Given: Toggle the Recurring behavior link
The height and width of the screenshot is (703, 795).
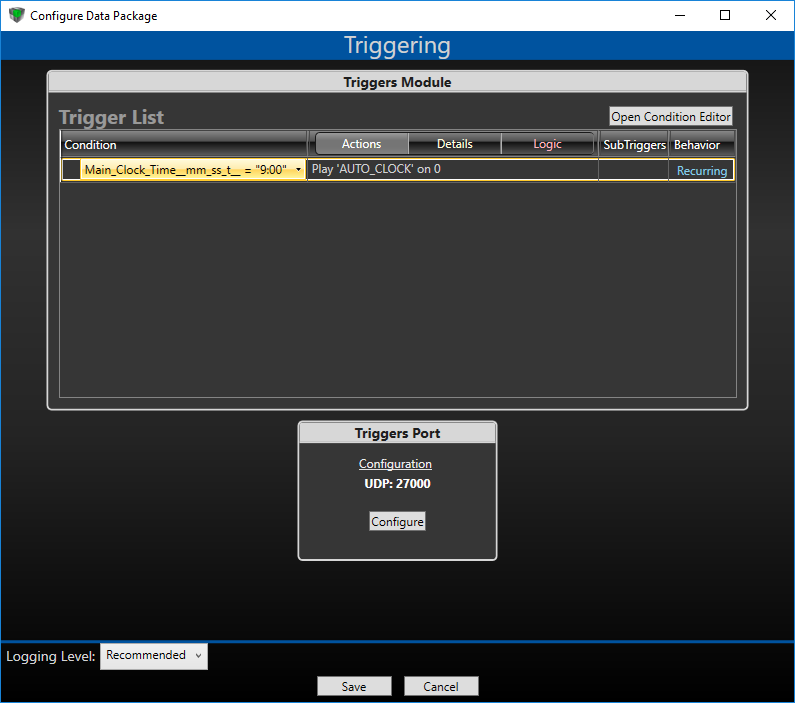Looking at the screenshot, I should coord(701,171).
